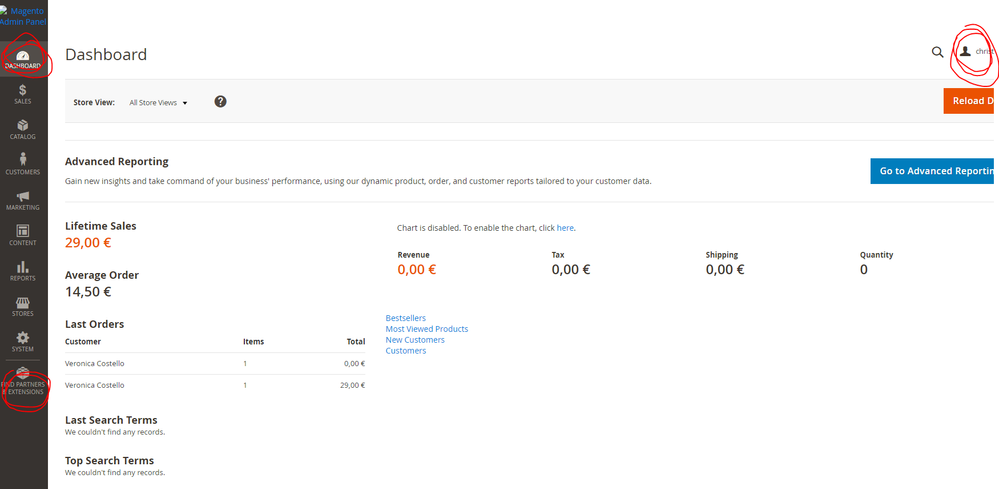Click the 'here' link to enable chart
999x489 pixels.
(565, 228)
